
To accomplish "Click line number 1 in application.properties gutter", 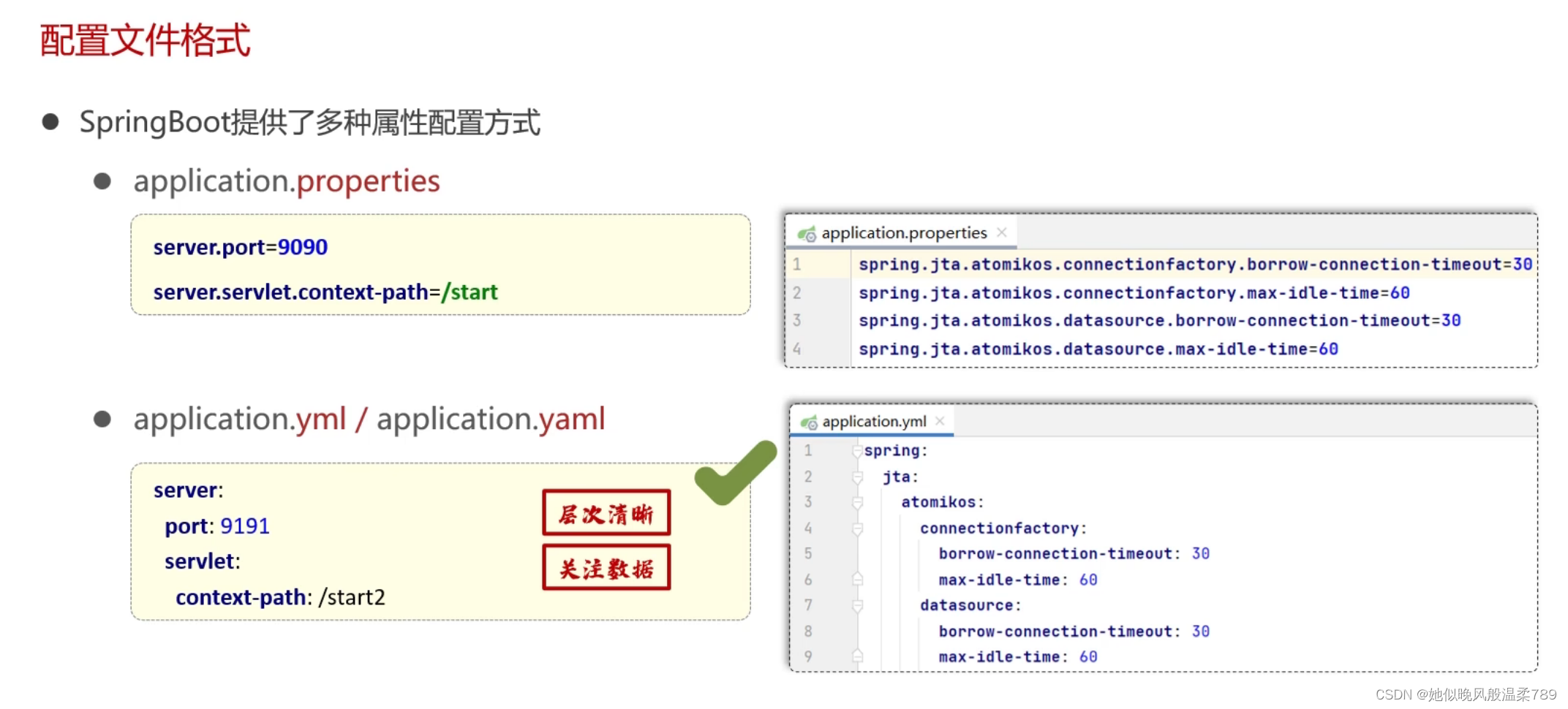I will [x=796, y=265].
